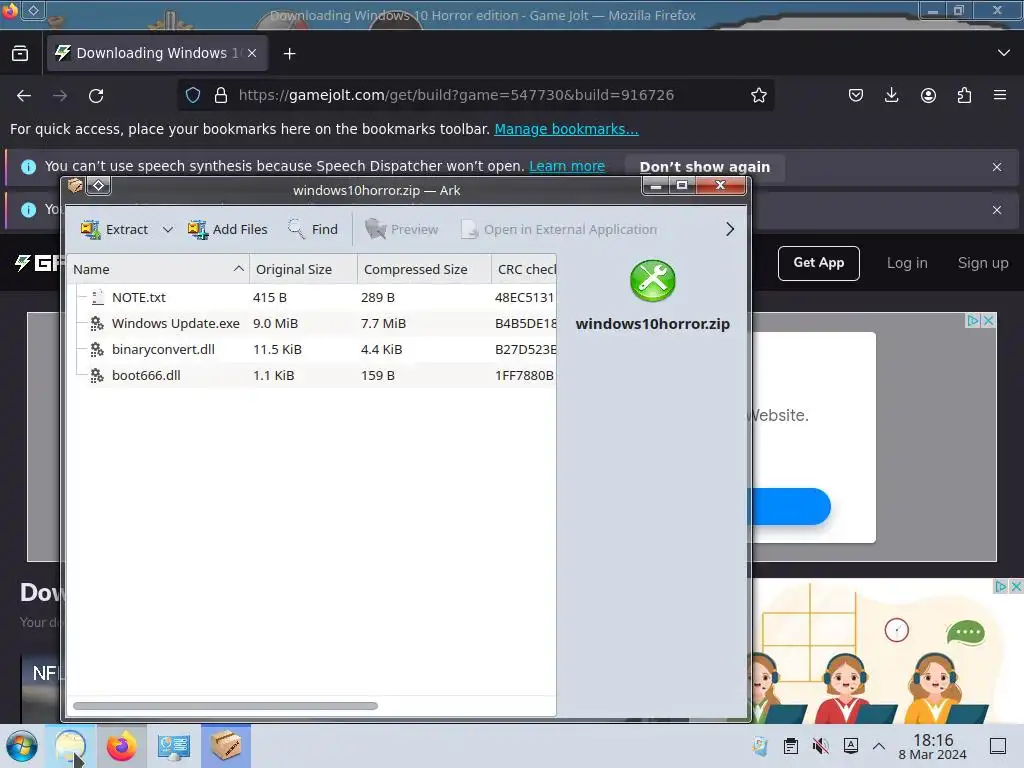Click the muted volume icon in the system tray
This screenshot has width=1024, height=768.
(820, 746)
